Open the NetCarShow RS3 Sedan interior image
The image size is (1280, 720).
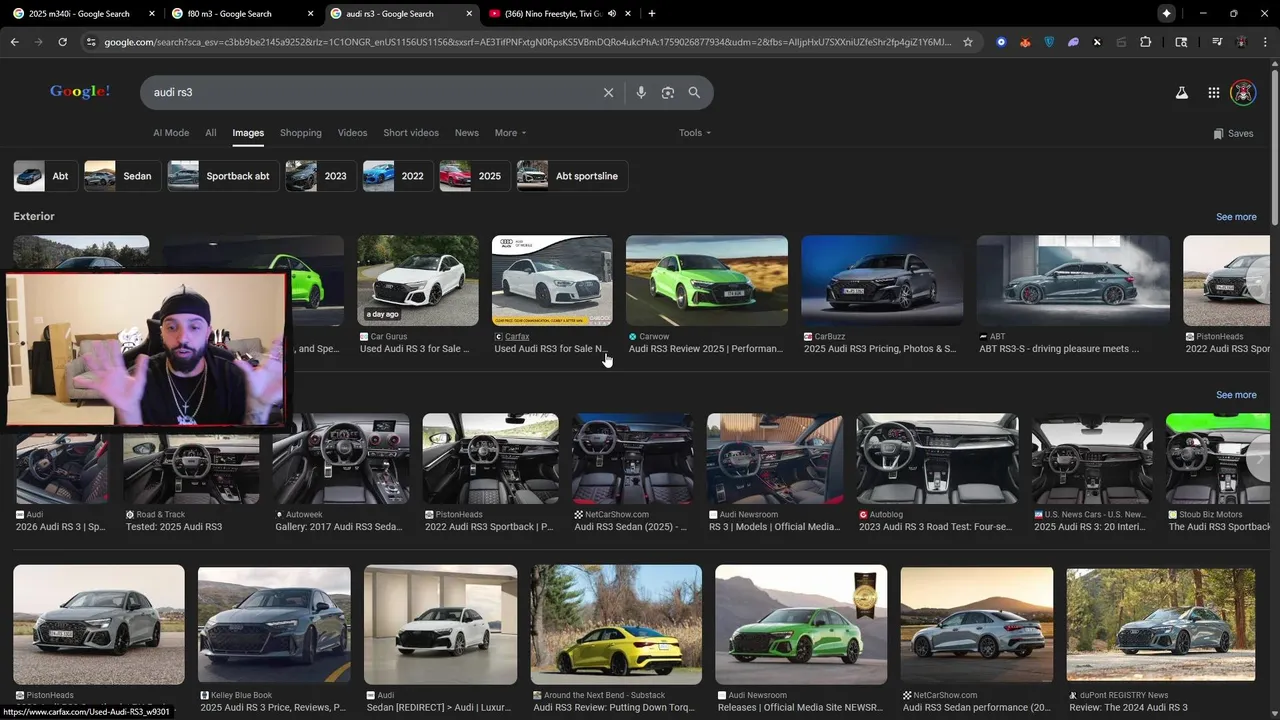(x=632, y=458)
